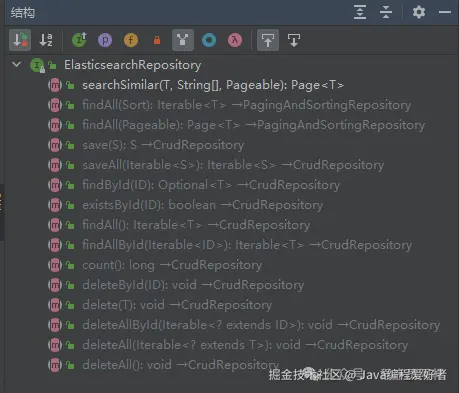
Task: Click public visibility icon beside findById(ID)
Action: (x=70, y=185)
